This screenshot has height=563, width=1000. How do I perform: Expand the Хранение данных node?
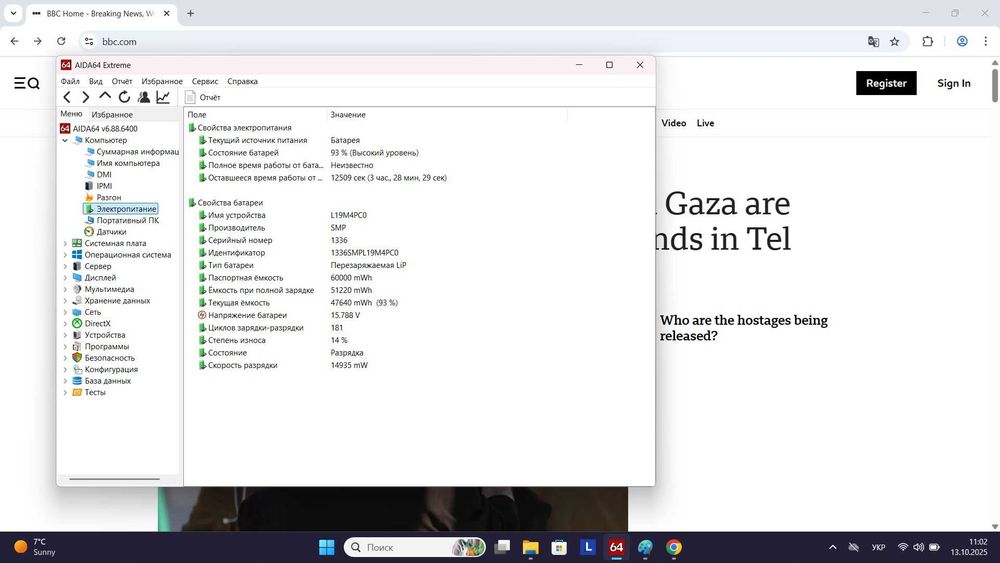pos(65,301)
